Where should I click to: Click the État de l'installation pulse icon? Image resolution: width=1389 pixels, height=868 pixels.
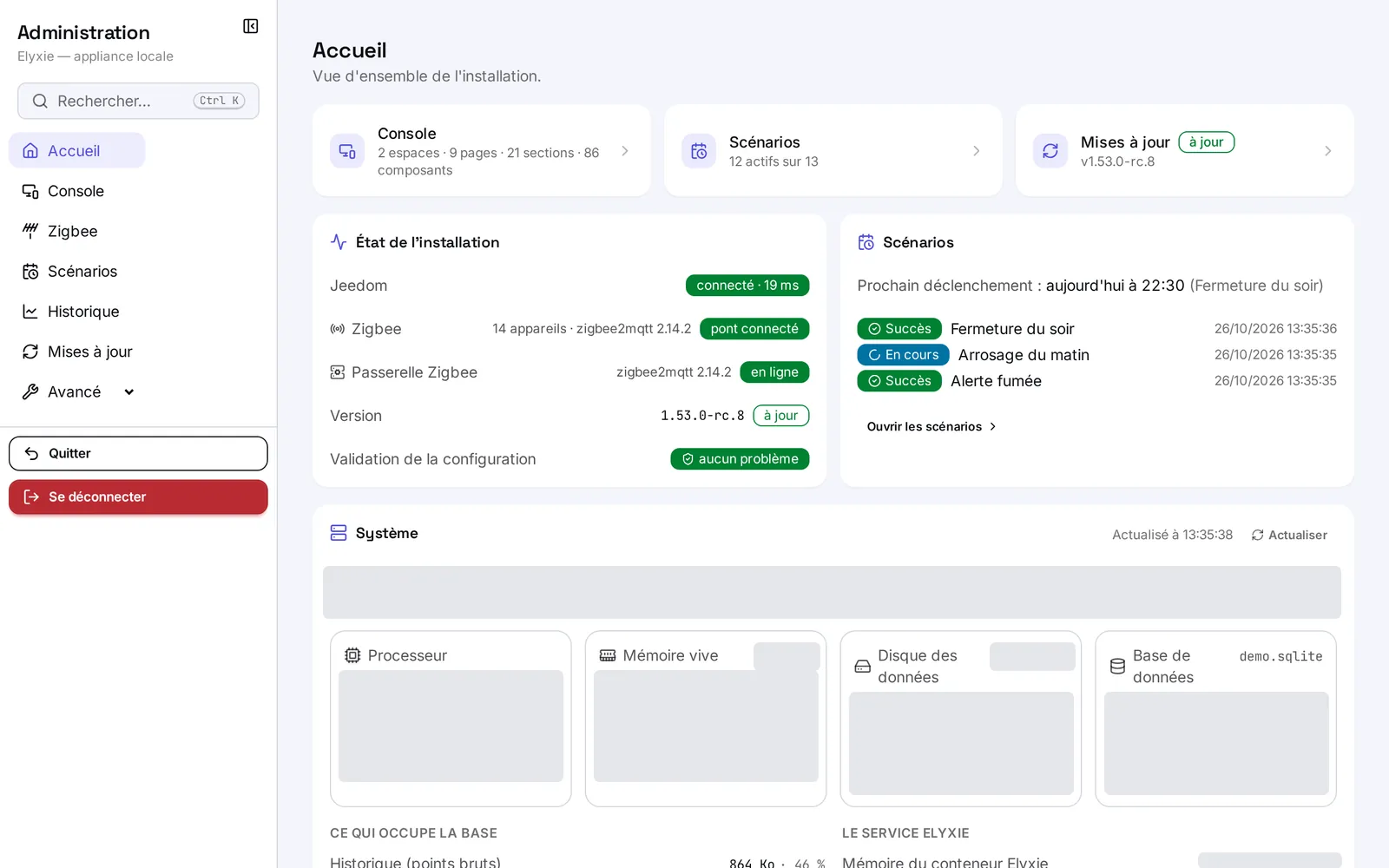[x=339, y=242]
